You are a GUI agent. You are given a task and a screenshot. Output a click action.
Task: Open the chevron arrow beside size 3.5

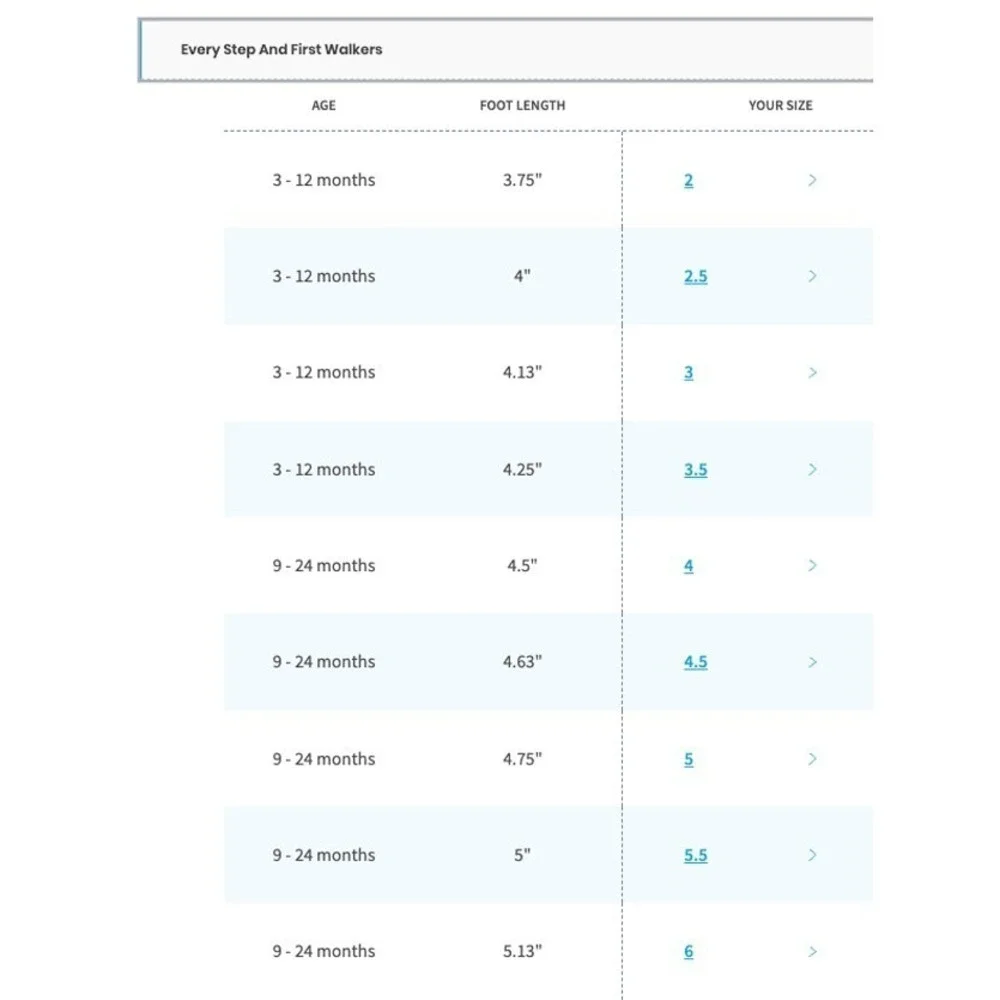(x=812, y=469)
